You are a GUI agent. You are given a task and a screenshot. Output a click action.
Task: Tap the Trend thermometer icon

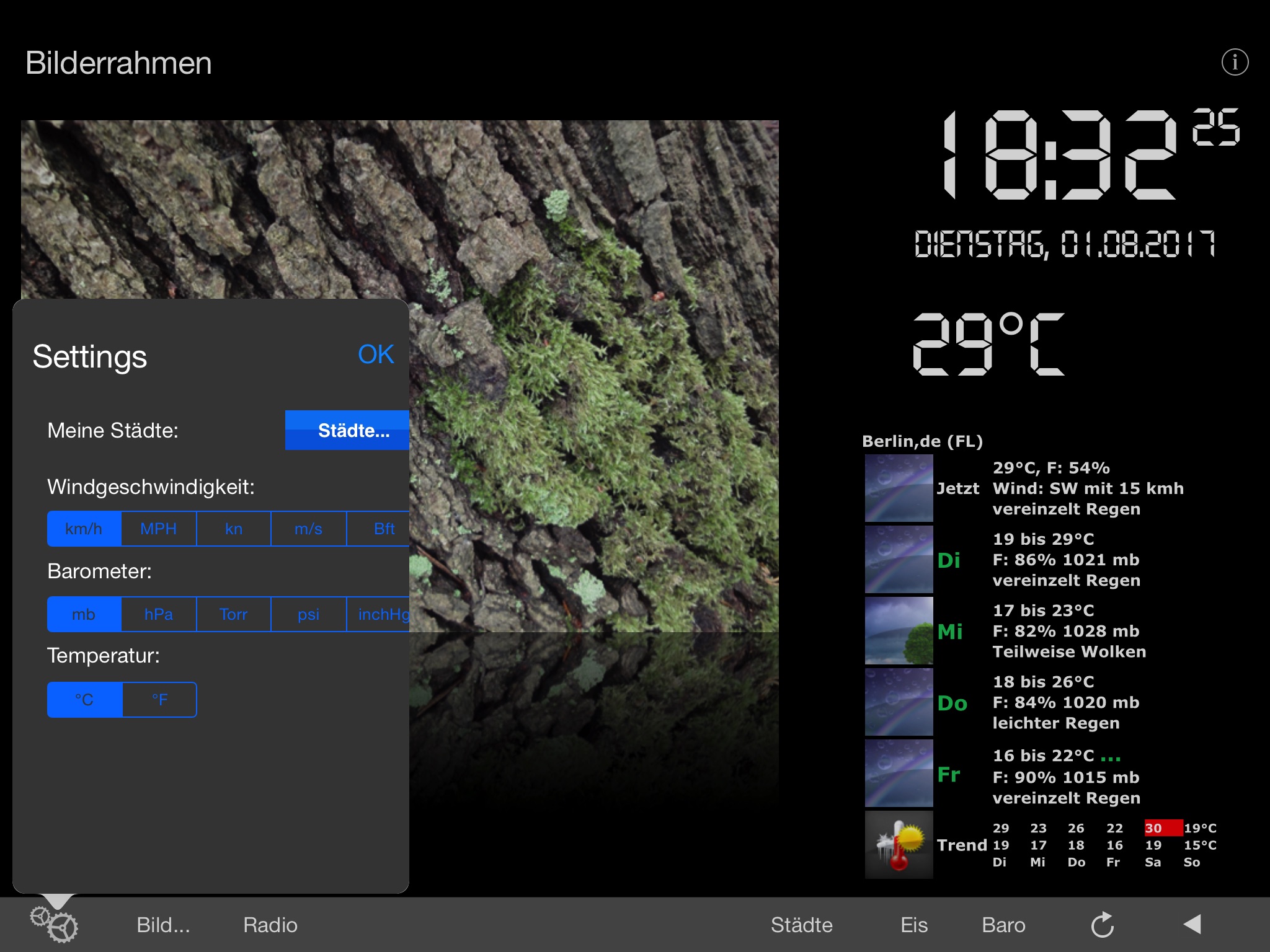click(899, 845)
